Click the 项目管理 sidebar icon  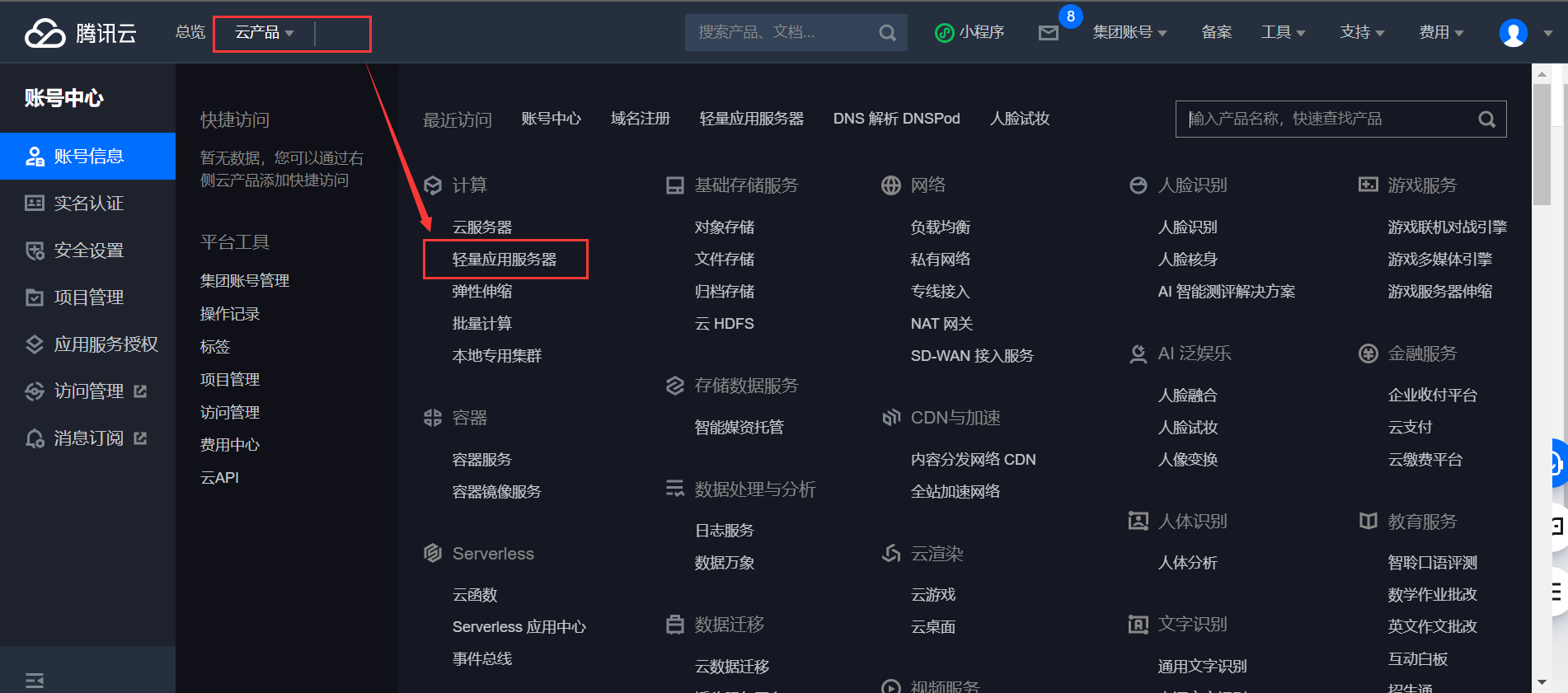pos(35,297)
